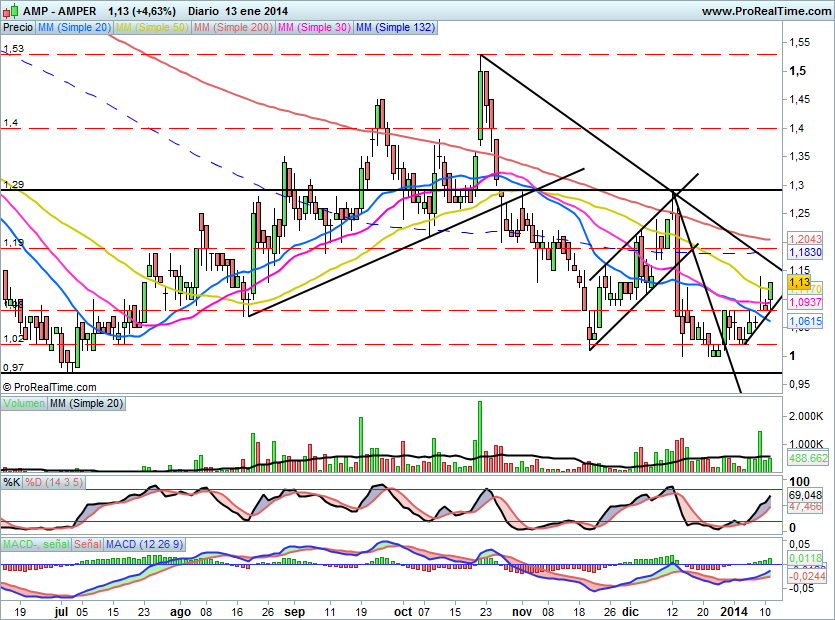The width and height of the screenshot is (835, 620).
Task: Open the %D (14 3 5) stochastic label
Action: 54,482
